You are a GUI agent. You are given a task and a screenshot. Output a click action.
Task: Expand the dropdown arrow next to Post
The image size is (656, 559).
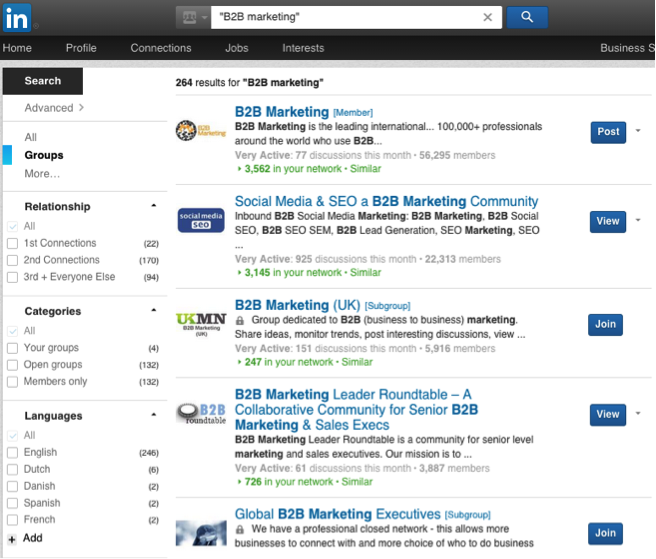(637, 131)
